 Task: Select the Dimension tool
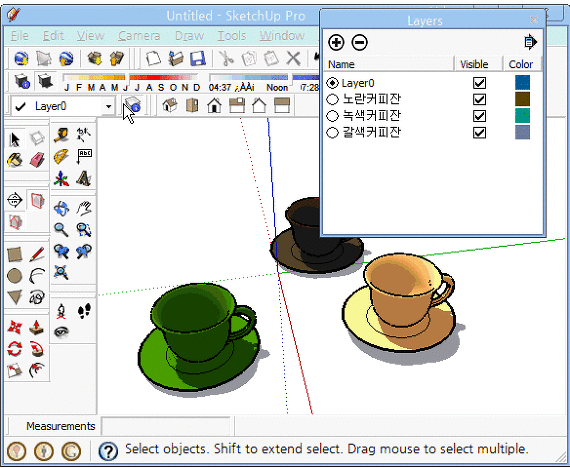(84, 135)
